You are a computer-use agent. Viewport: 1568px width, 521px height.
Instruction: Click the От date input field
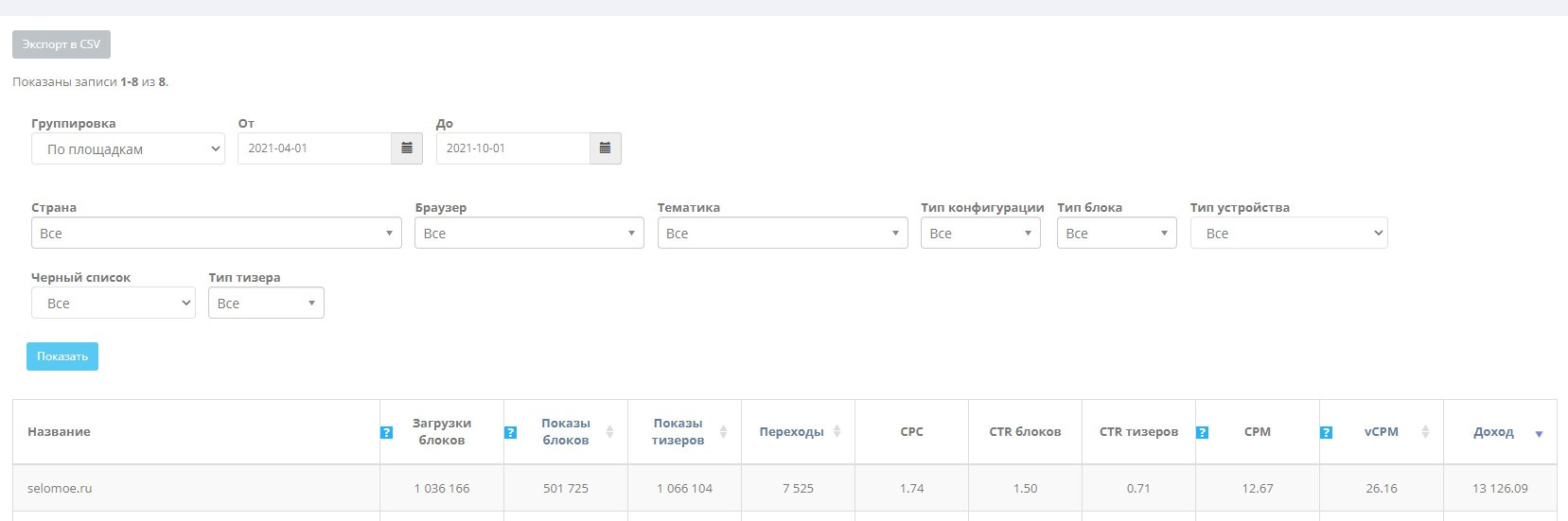click(x=314, y=148)
